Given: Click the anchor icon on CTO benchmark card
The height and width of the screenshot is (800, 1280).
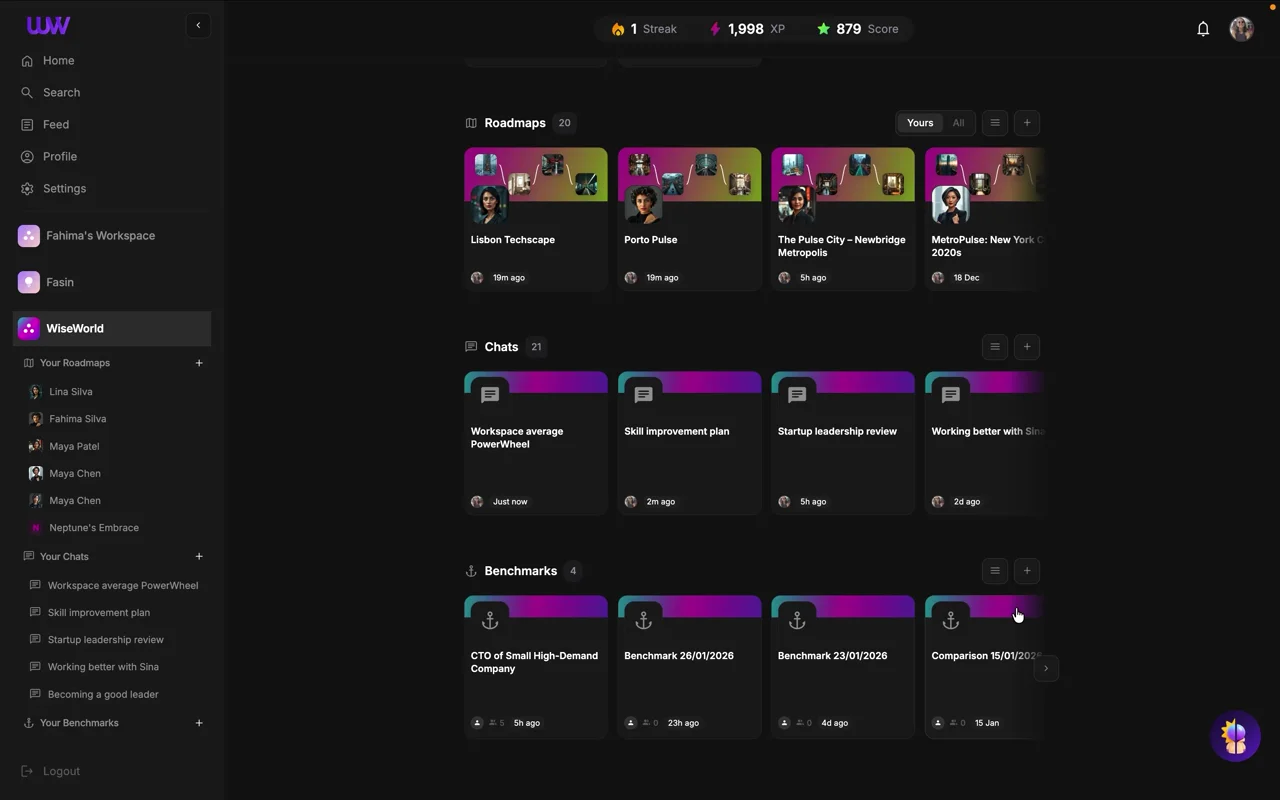Looking at the screenshot, I should click(490, 620).
